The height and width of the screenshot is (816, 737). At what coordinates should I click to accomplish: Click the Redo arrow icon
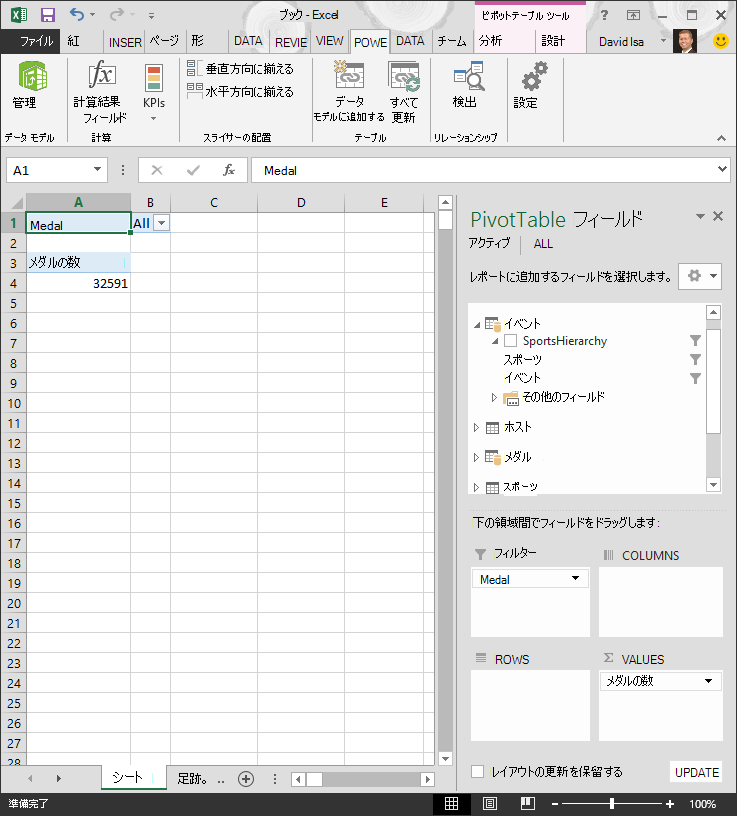click(116, 15)
